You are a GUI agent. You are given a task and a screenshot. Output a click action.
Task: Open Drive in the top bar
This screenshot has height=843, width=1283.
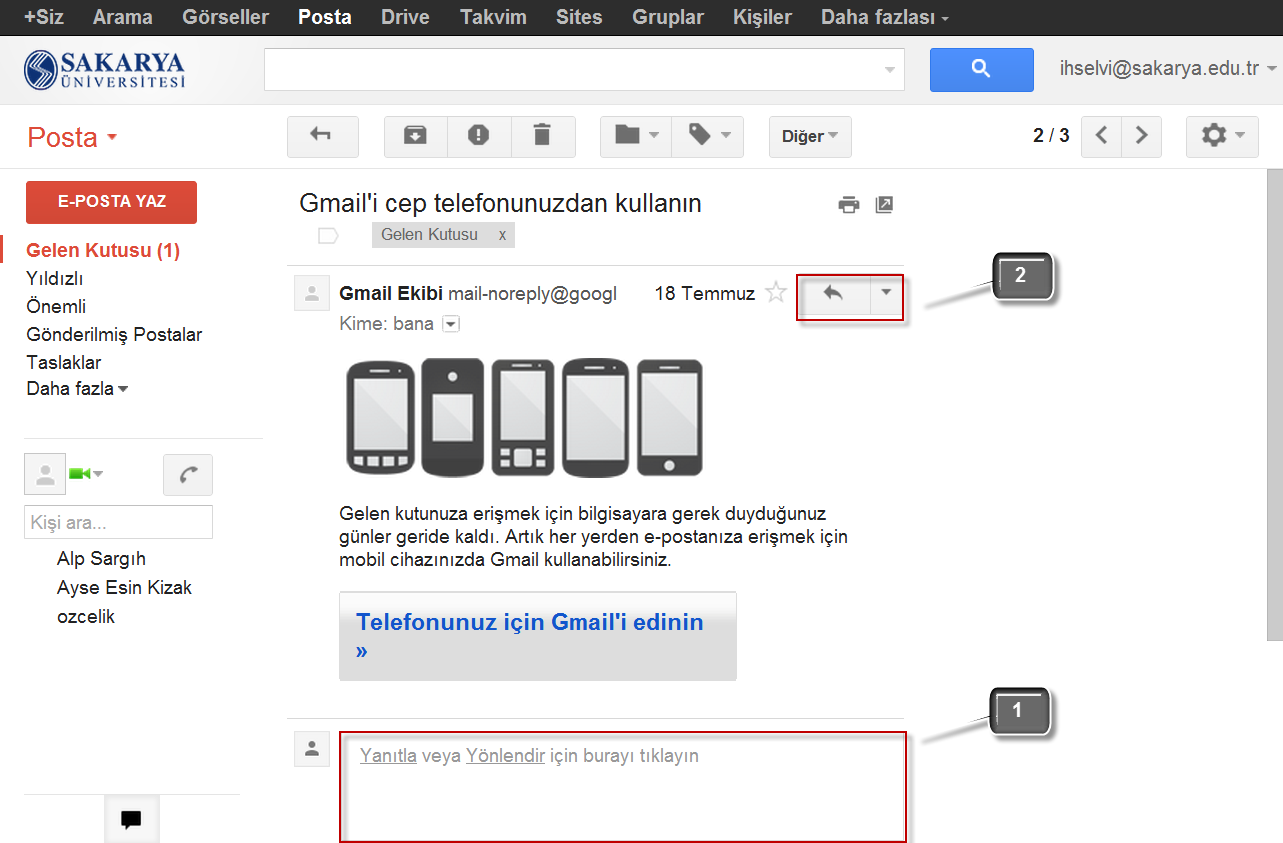405,17
